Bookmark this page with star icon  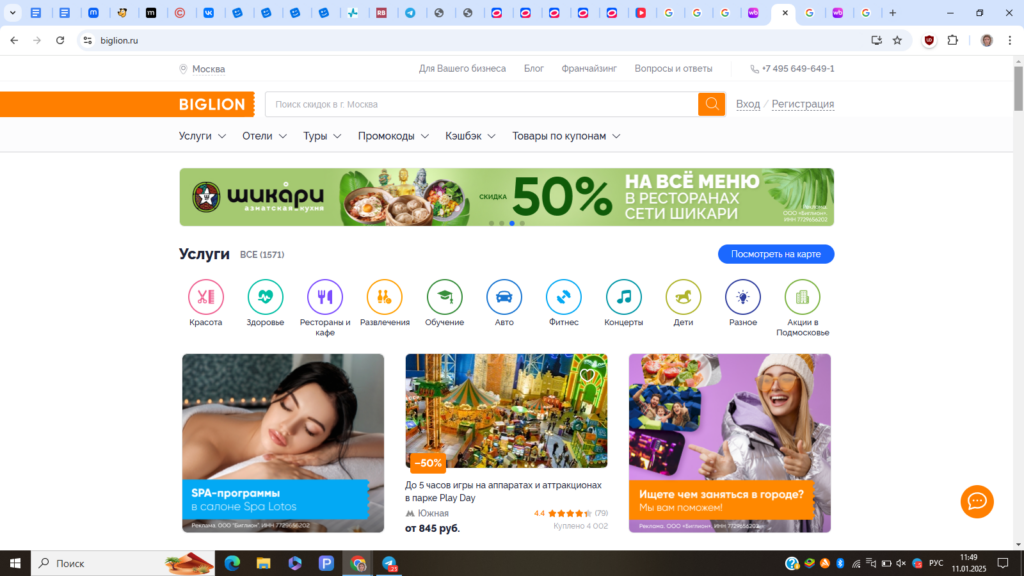[x=897, y=40]
